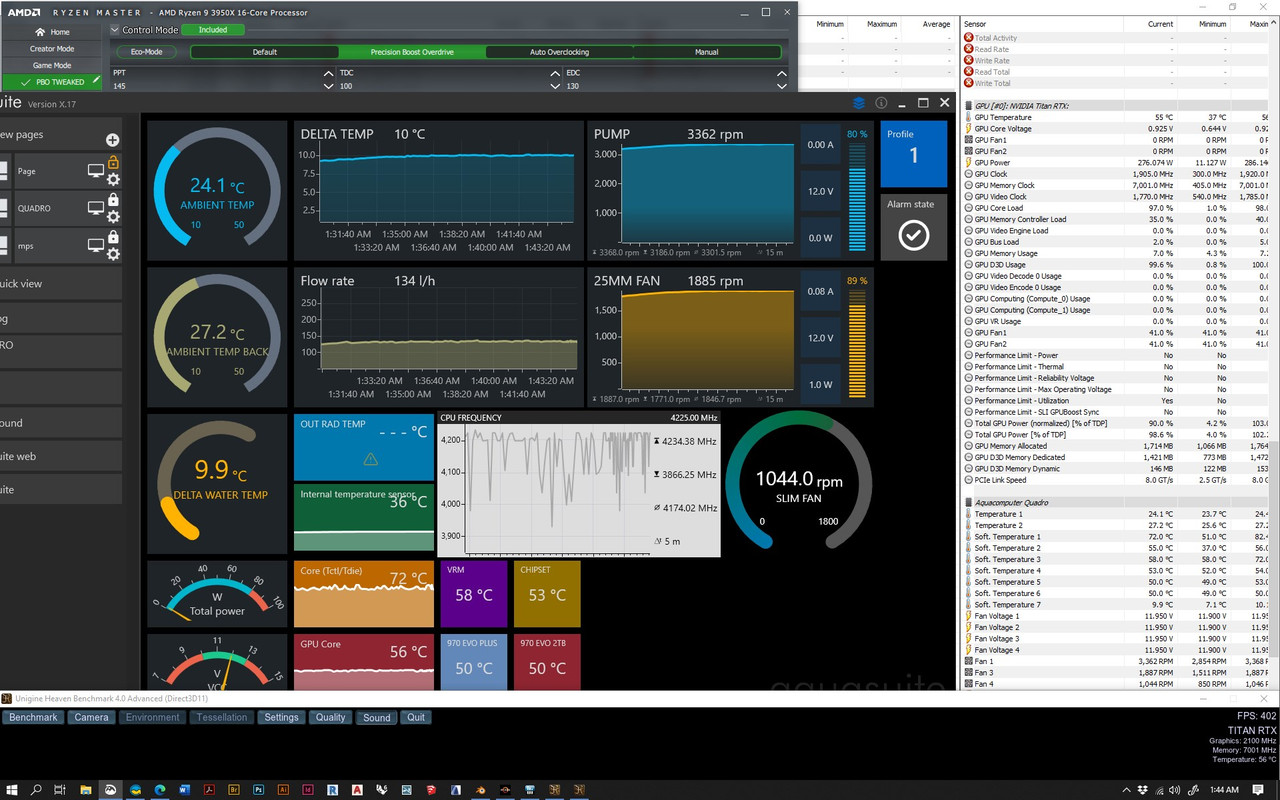Toggle the Included control mode indicator
Image resolution: width=1280 pixels, height=800 pixels.
[213, 30]
